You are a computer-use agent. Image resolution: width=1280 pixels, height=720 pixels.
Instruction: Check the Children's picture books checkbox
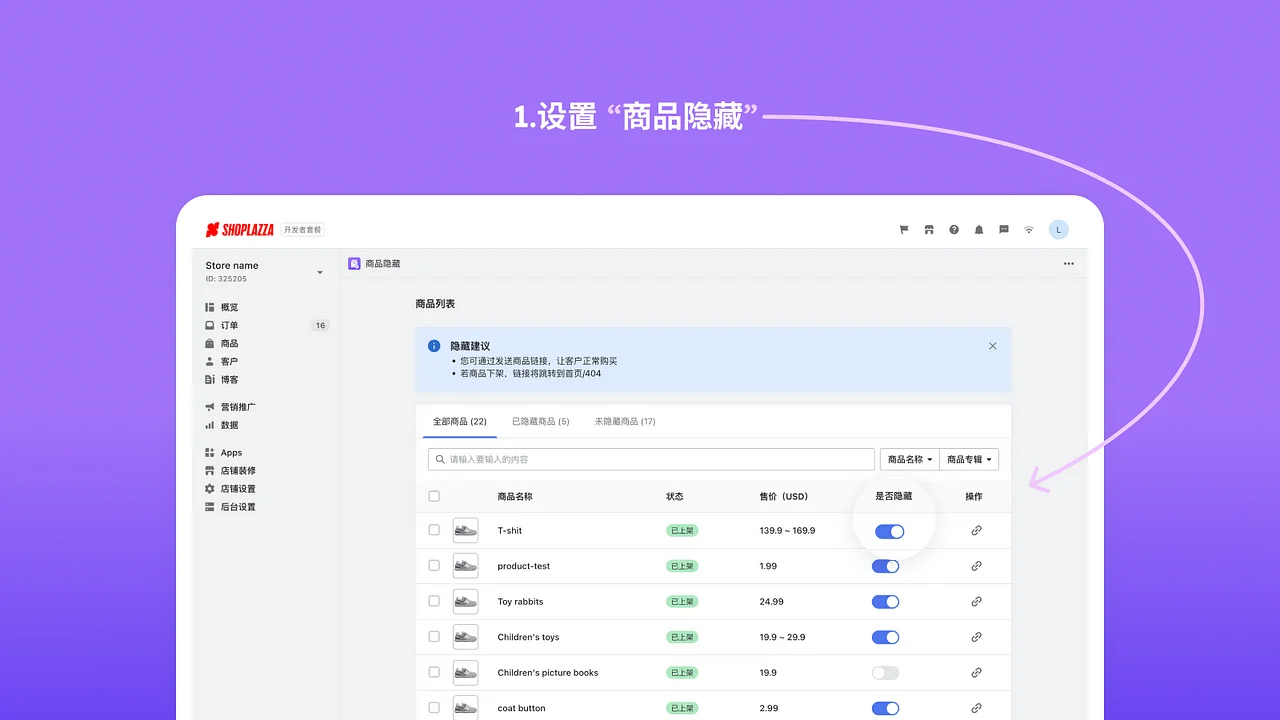[434, 672]
